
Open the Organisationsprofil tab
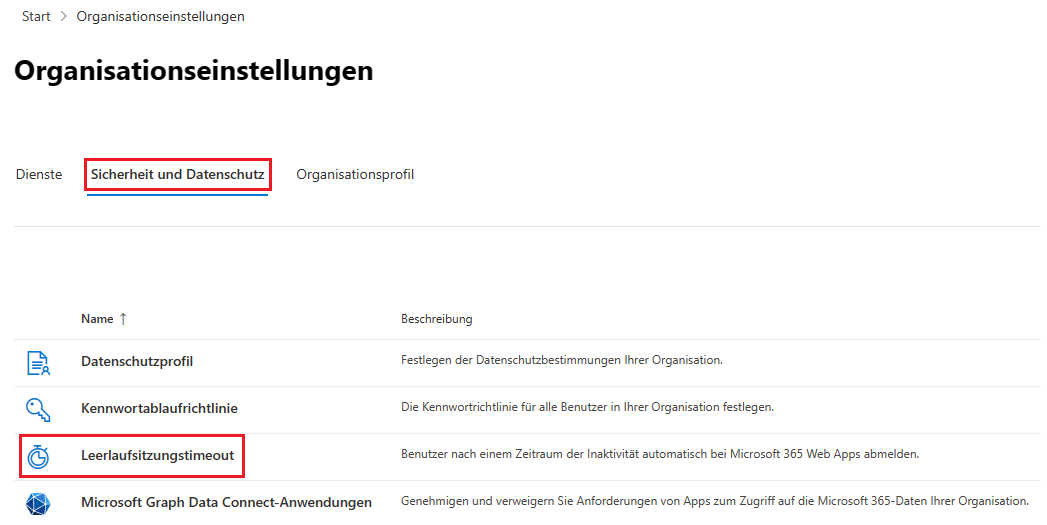coord(355,175)
